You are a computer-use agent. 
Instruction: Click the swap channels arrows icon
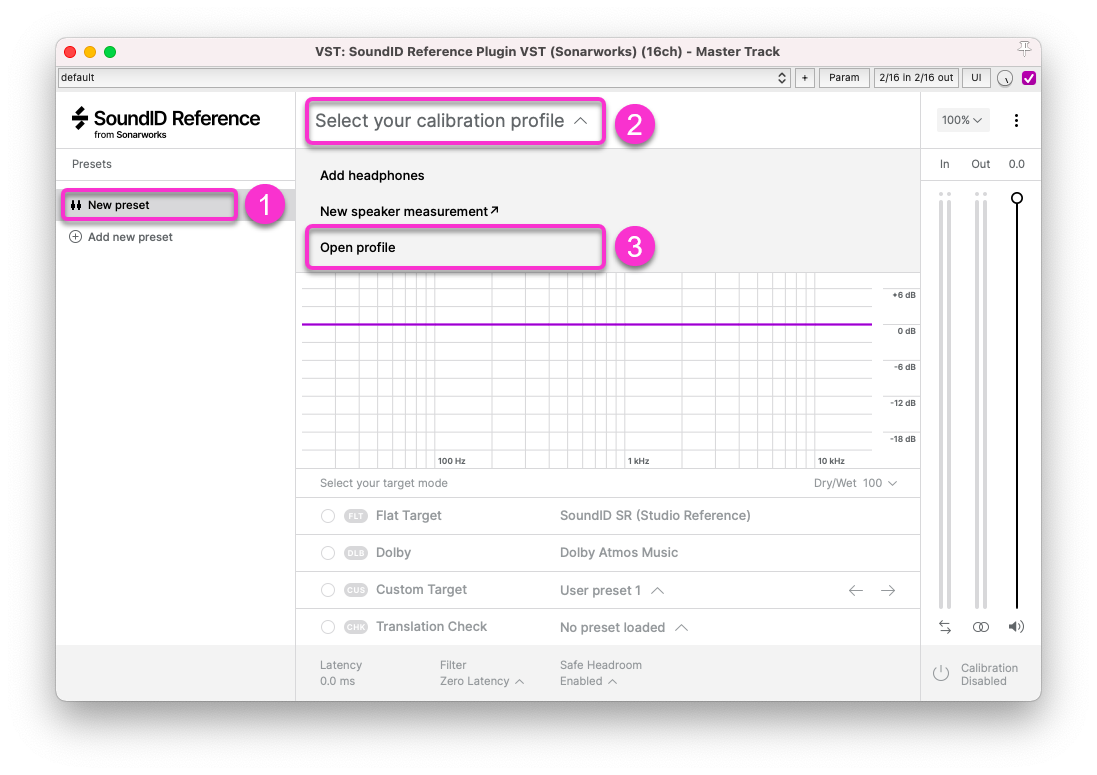(944, 627)
